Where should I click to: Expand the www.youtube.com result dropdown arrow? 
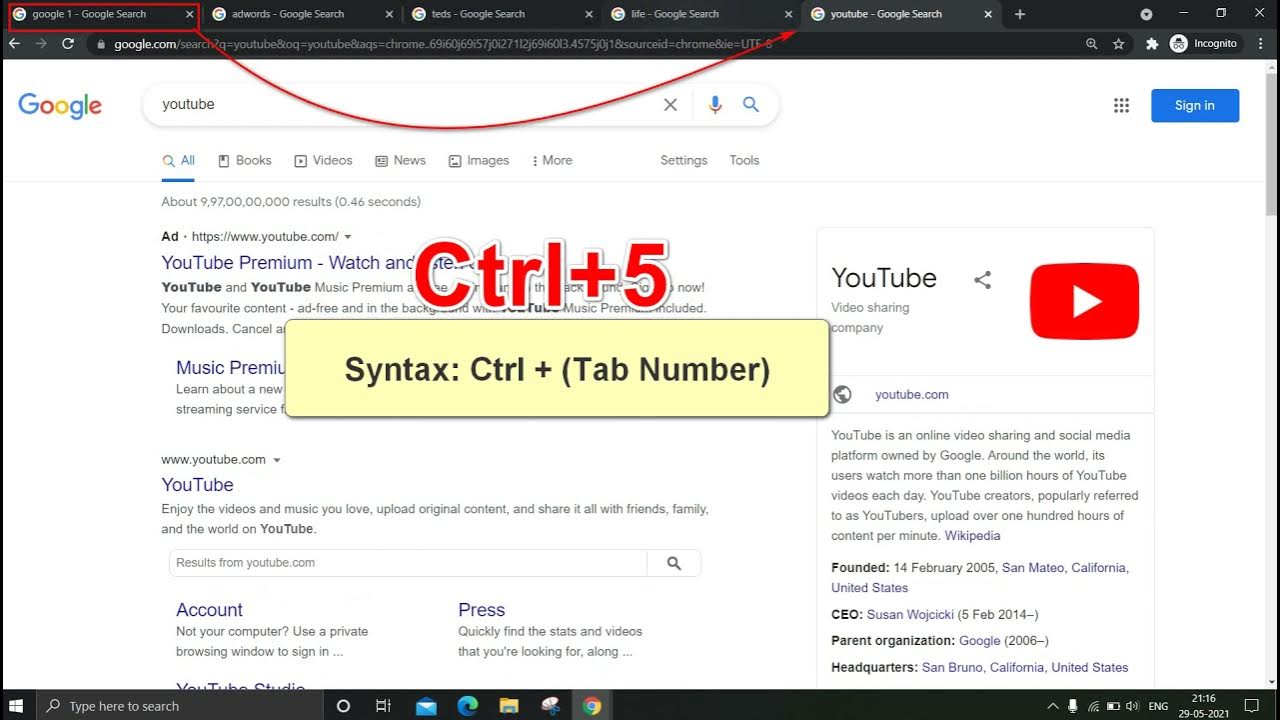coord(277,460)
